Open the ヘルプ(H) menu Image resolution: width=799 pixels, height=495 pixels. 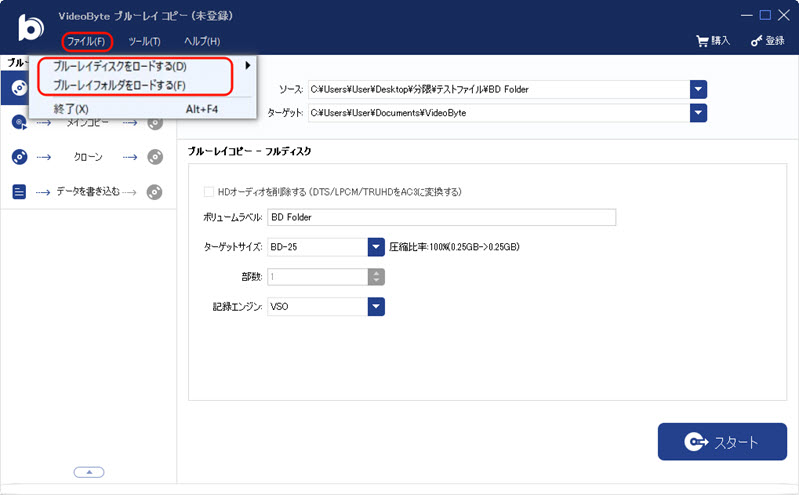[202, 41]
